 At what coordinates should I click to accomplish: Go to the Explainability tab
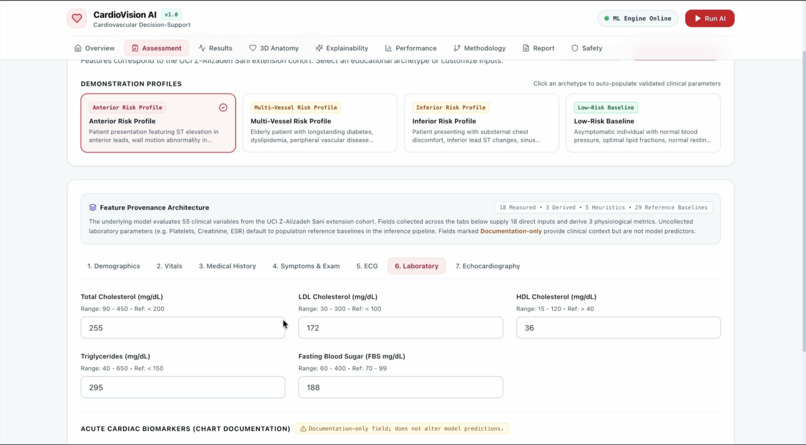click(342, 48)
